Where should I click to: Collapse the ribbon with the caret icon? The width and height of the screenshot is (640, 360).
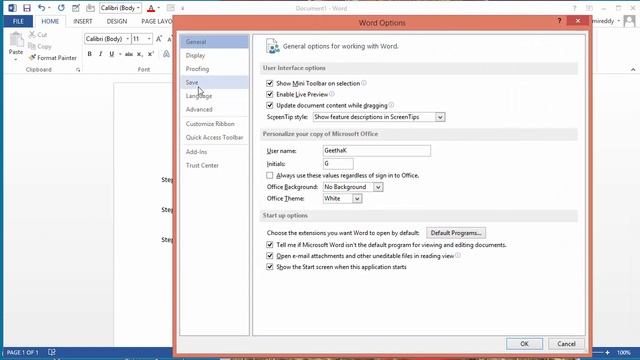coord(633,70)
